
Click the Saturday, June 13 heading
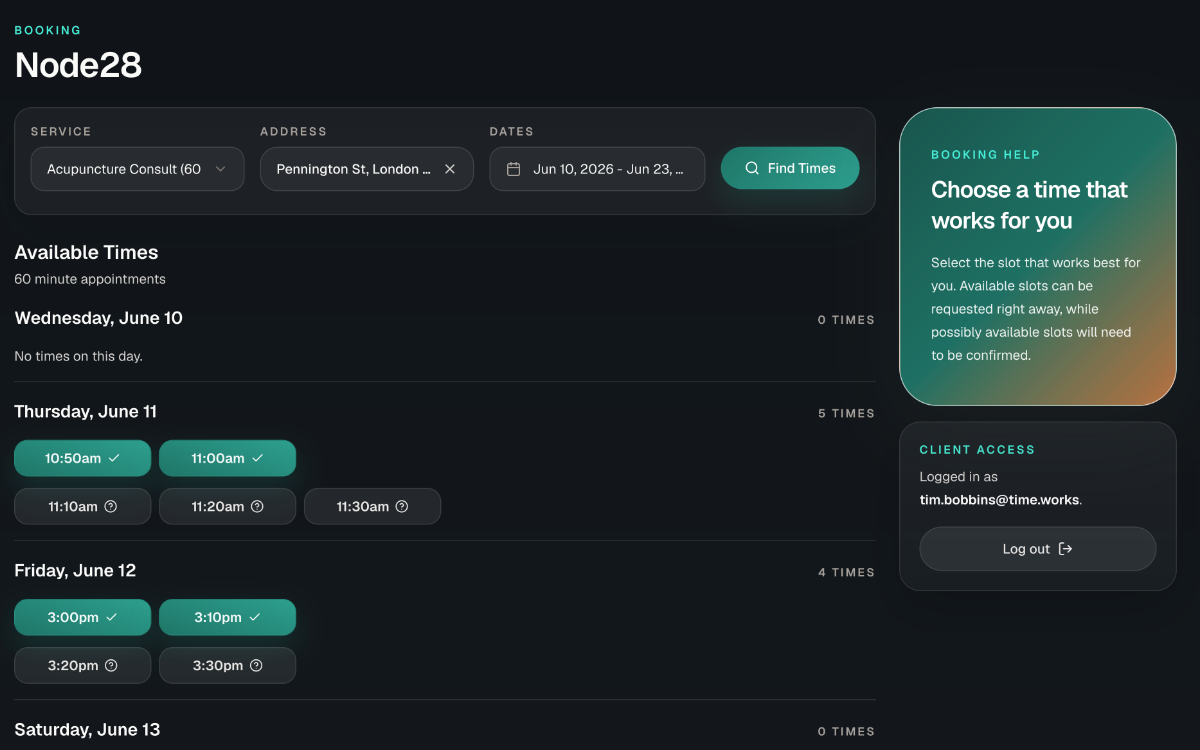click(87, 729)
